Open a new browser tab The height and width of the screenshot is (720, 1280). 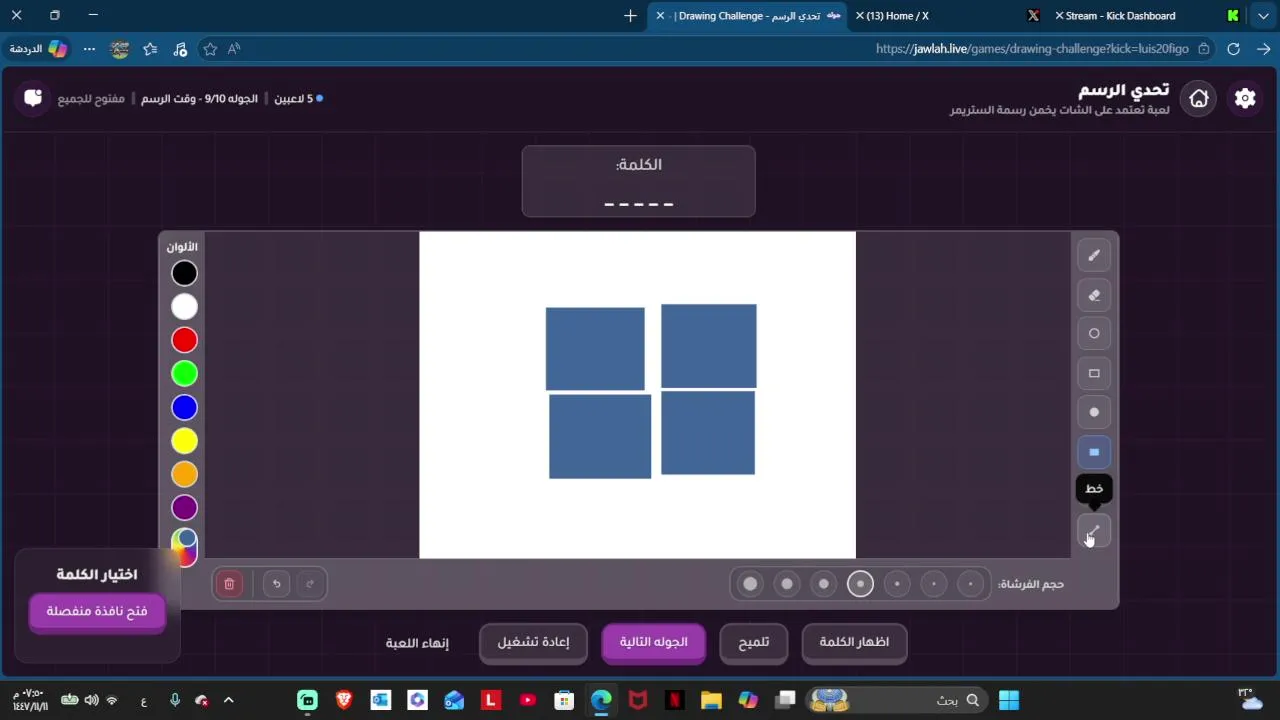pos(630,16)
